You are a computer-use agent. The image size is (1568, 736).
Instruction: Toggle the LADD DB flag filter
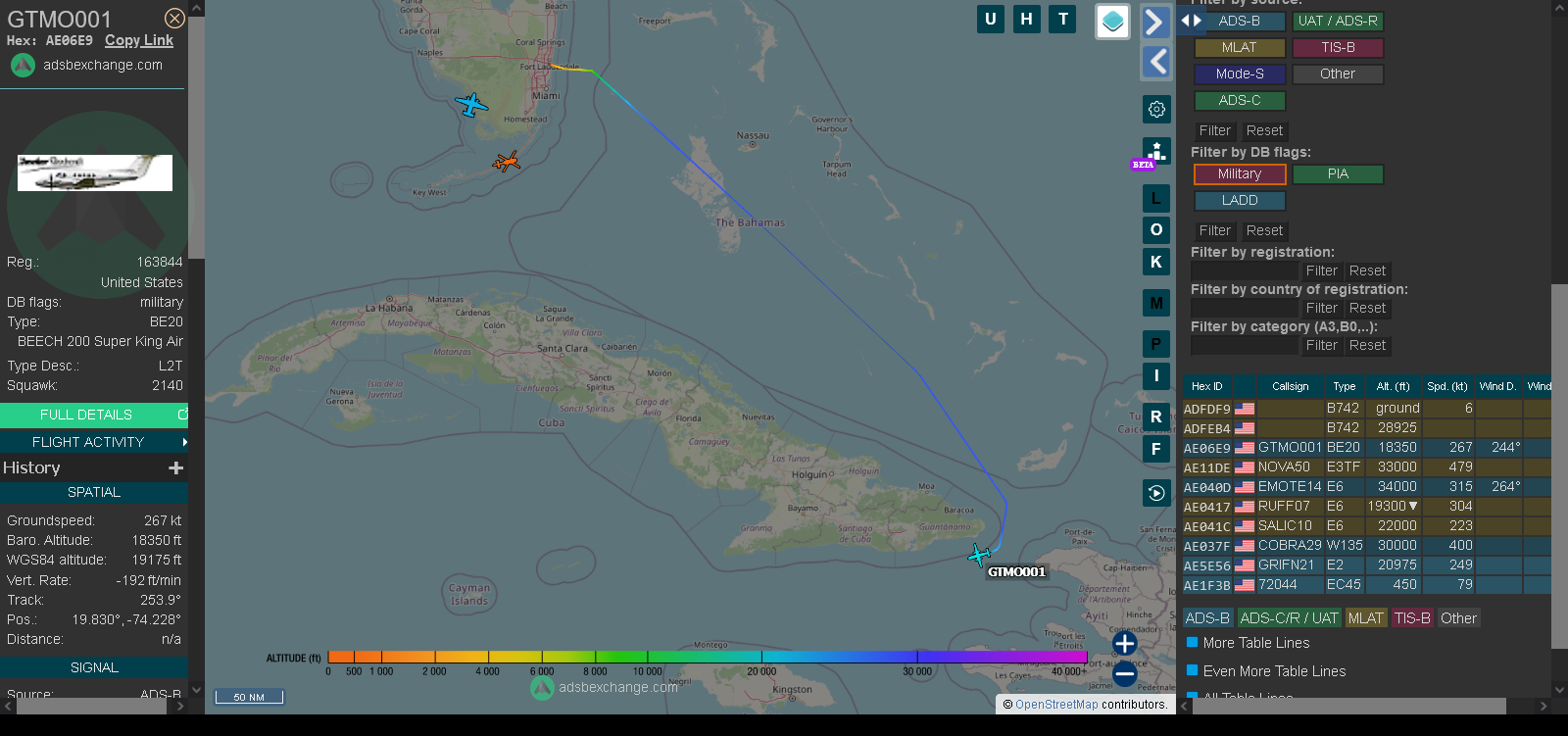click(x=1240, y=200)
